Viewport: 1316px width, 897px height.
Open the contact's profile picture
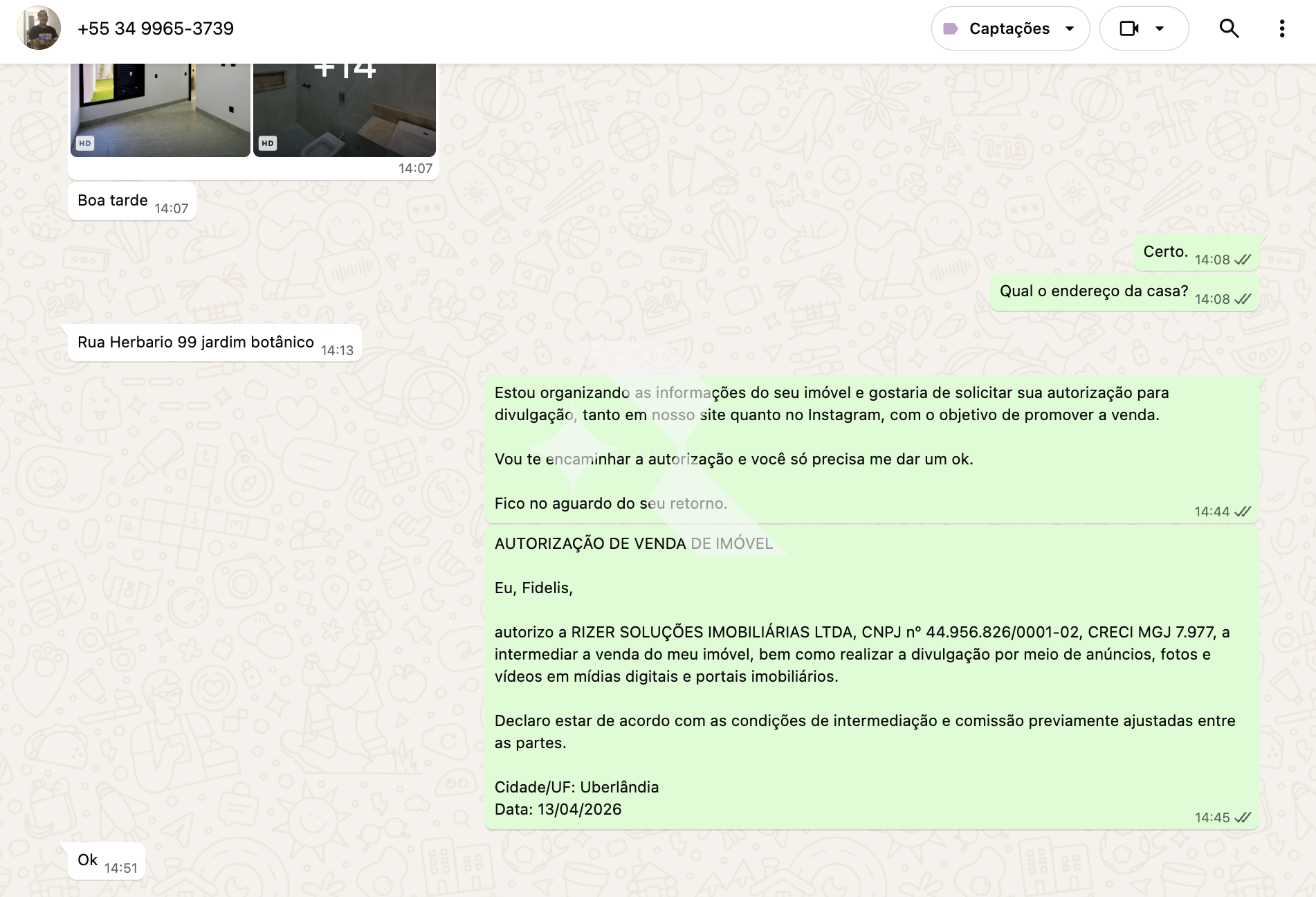pyautogui.click(x=39, y=28)
